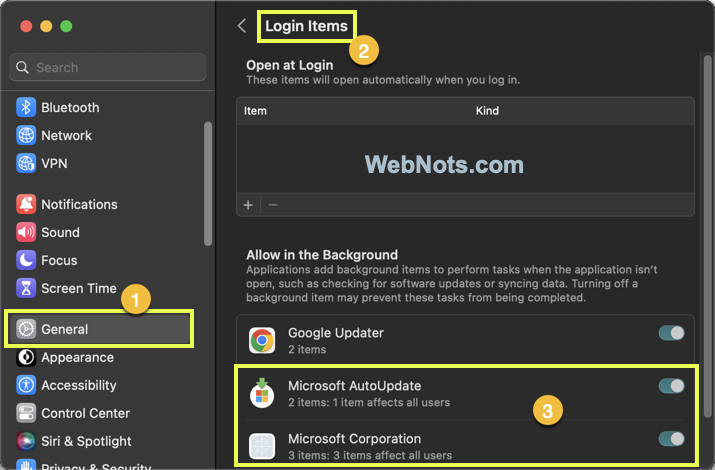Image resolution: width=715 pixels, height=470 pixels.
Task: Select Screen Time hourglass icon
Action: pyautogui.click(x=26, y=288)
